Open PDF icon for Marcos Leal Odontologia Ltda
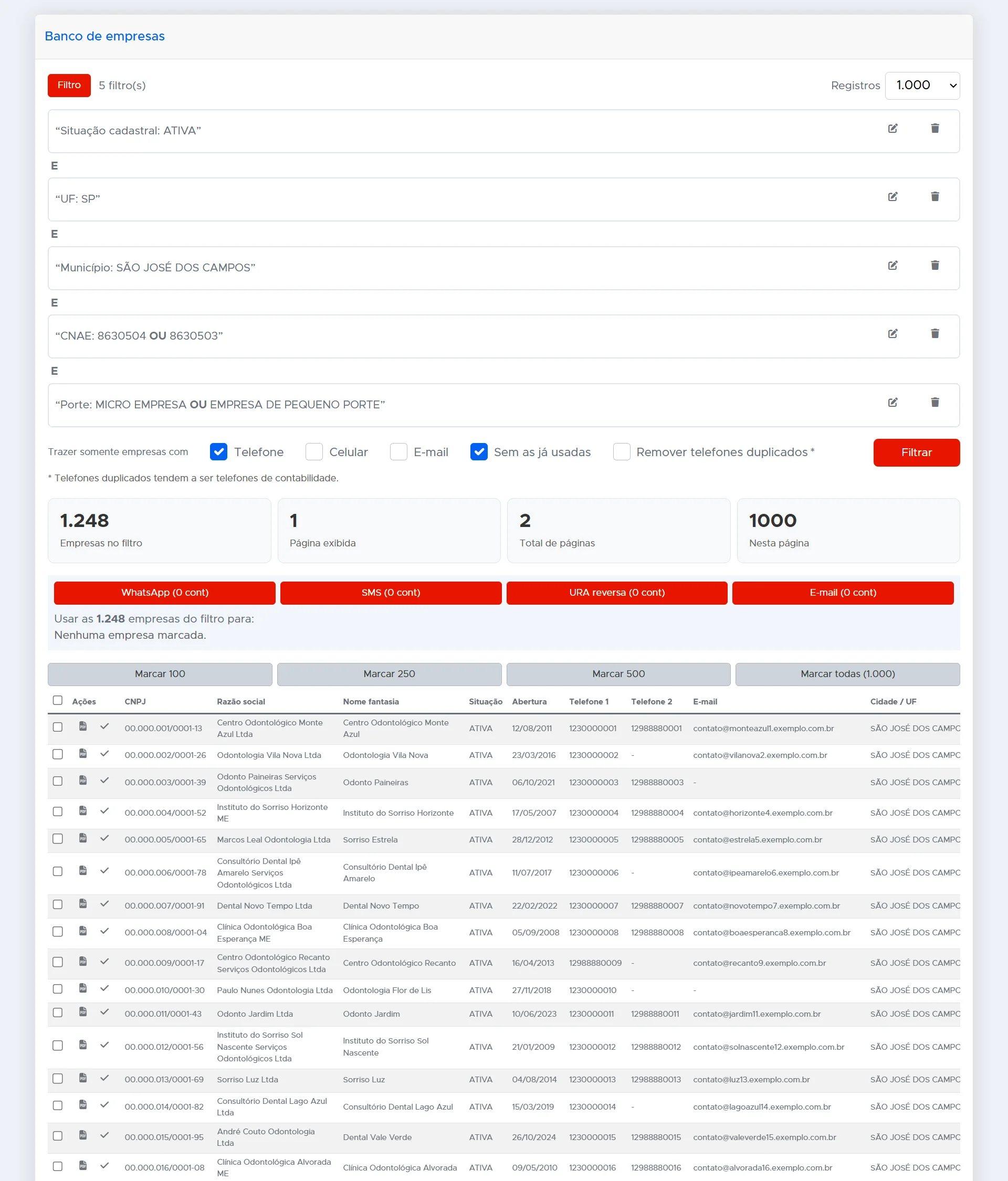The width and height of the screenshot is (1008, 1181). coord(82,838)
